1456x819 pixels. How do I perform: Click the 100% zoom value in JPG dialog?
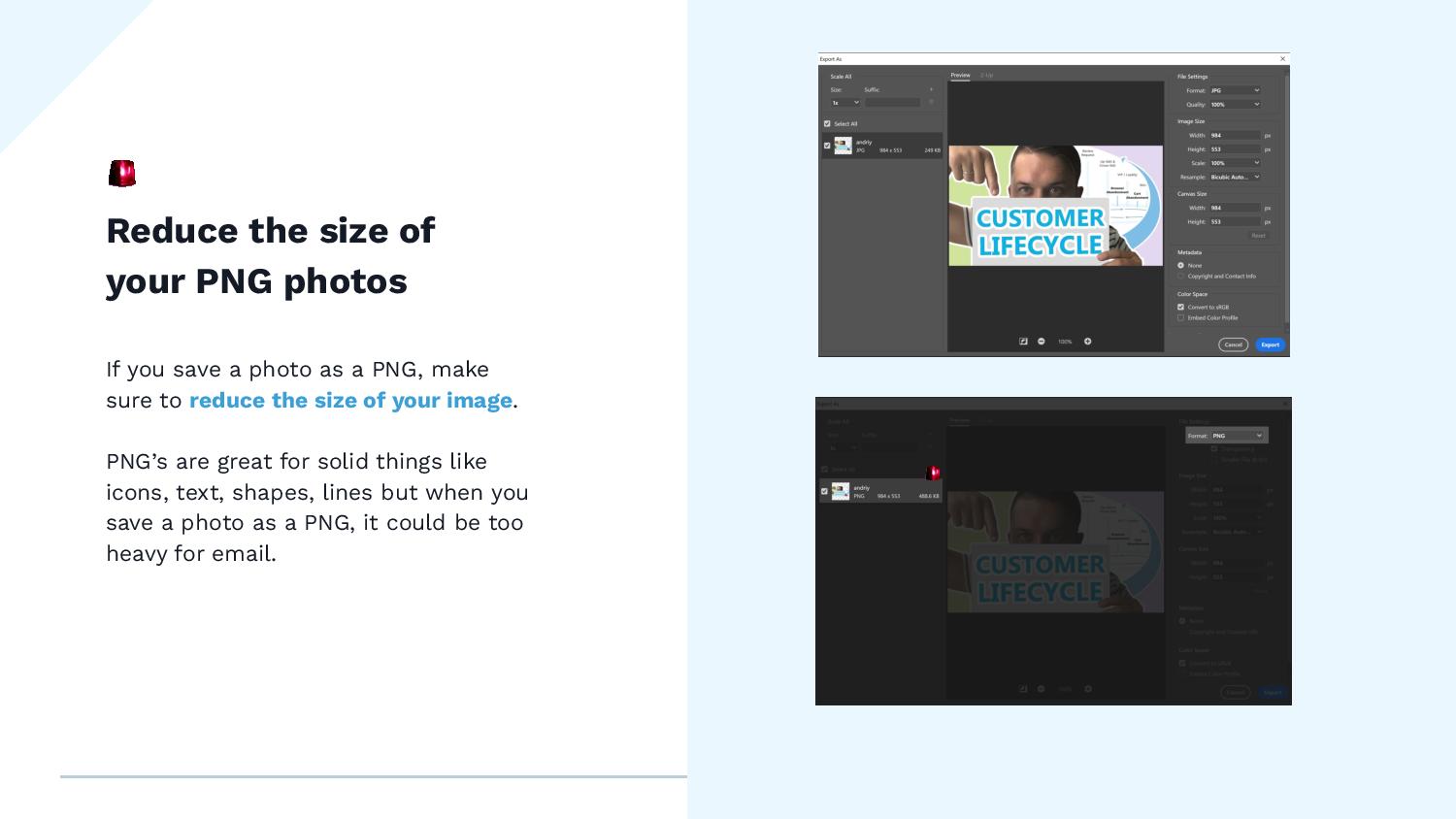[x=1065, y=342]
